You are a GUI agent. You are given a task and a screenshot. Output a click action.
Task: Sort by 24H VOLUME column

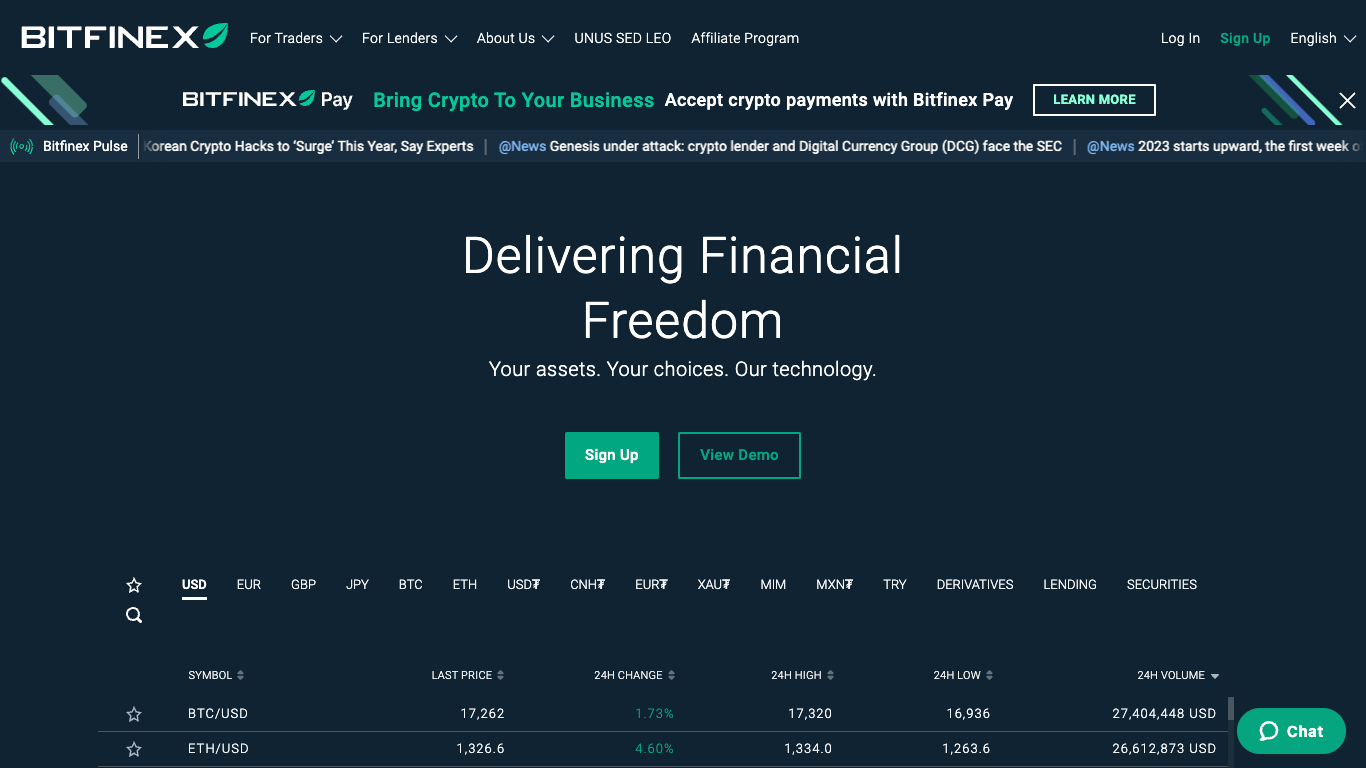click(x=1178, y=675)
